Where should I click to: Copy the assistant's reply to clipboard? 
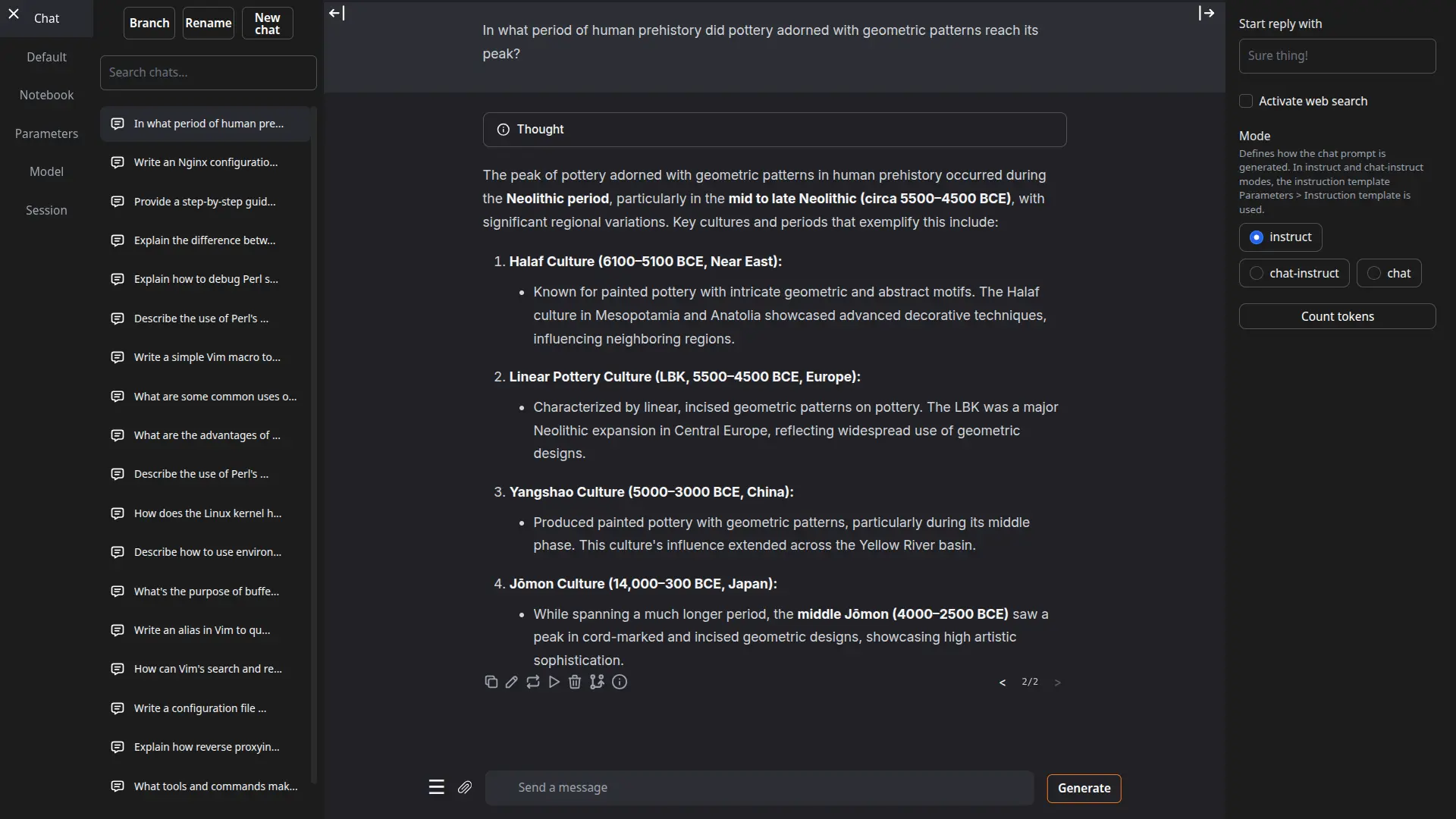[491, 682]
